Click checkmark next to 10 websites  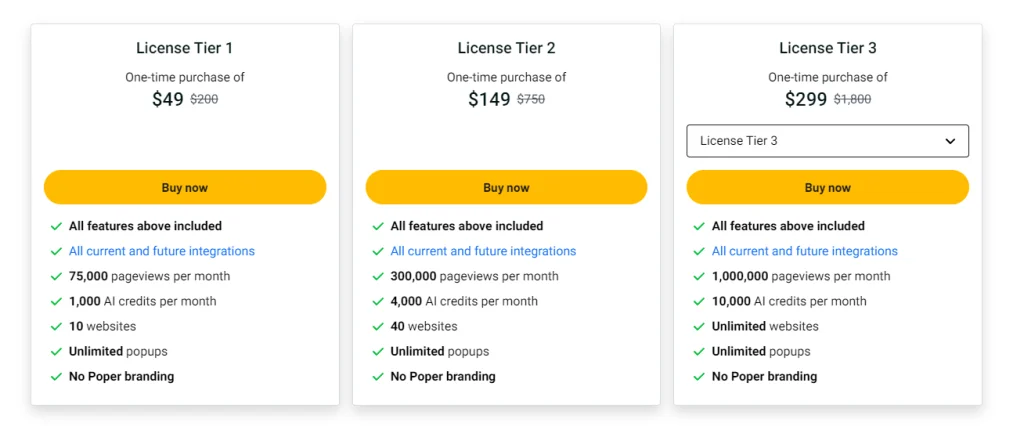[x=56, y=327]
